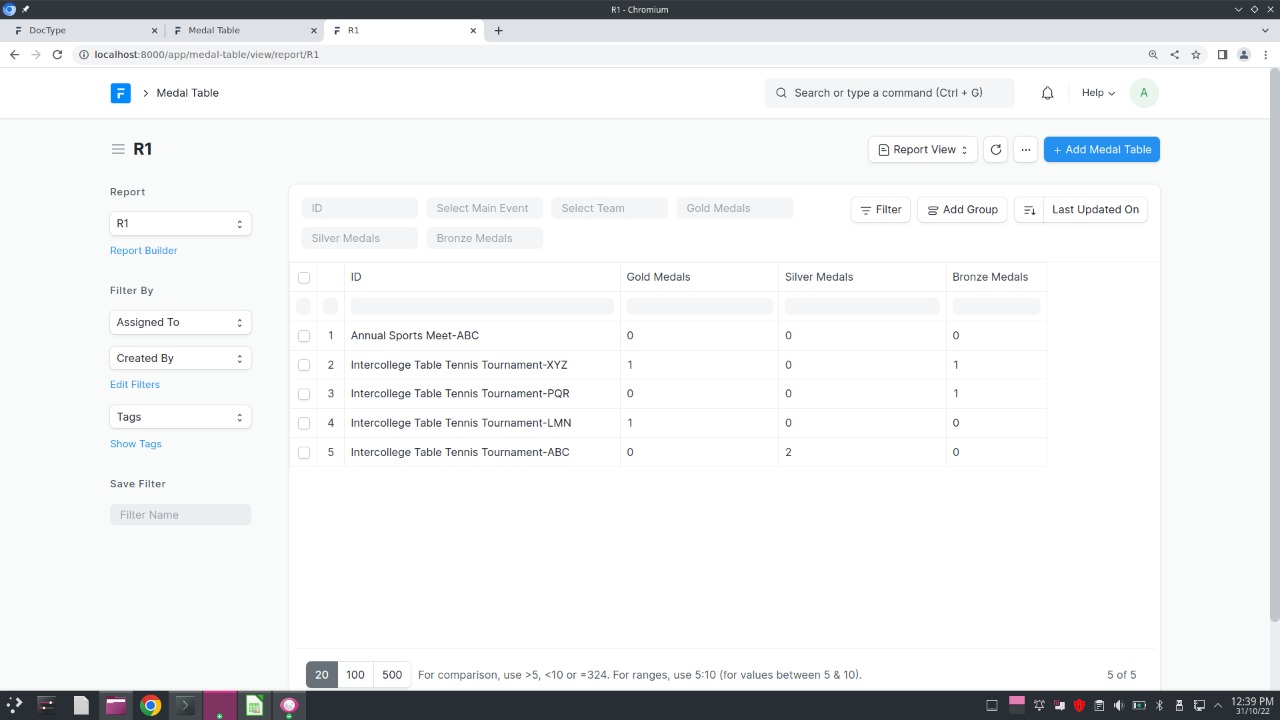Toggle sort direction icon
This screenshot has width=1280, height=720.
point(1029,210)
